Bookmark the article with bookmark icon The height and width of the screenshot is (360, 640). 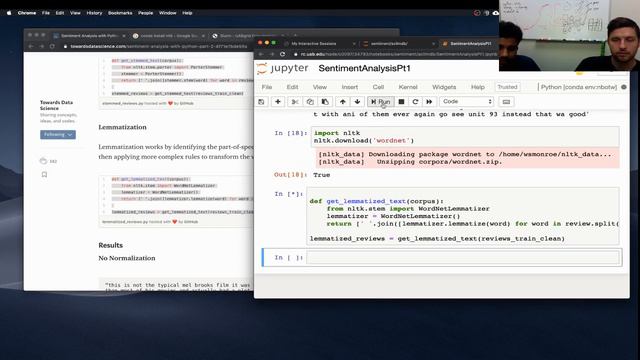click(44, 175)
